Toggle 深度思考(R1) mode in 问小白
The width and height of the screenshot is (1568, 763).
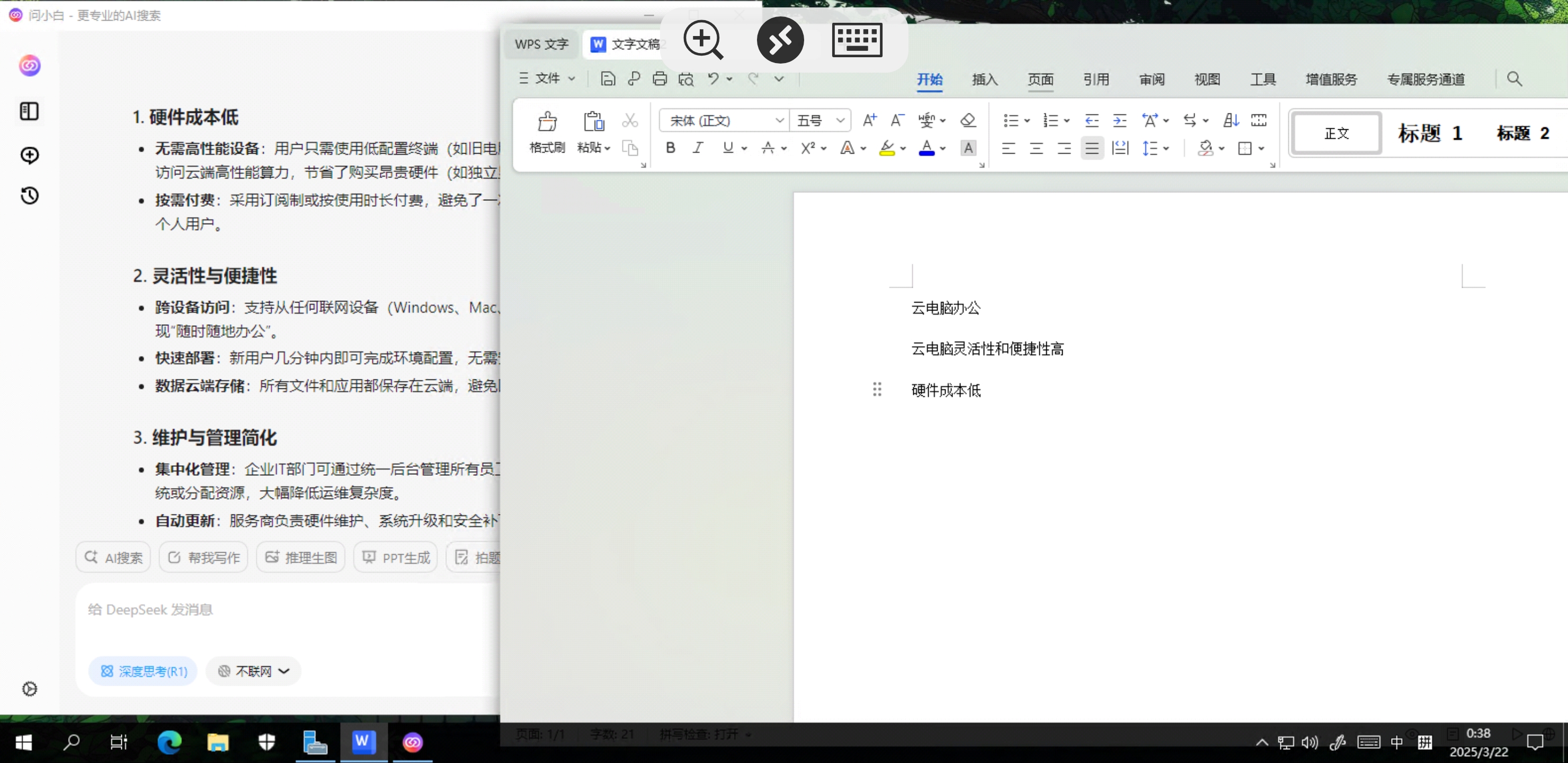(x=143, y=671)
